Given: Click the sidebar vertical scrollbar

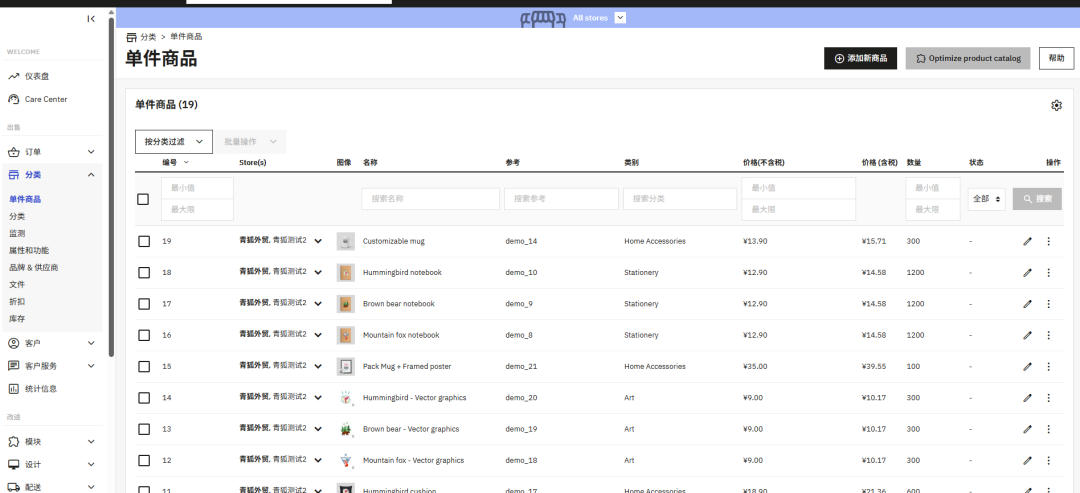Looking at the screenshot, I should point(112,186).
